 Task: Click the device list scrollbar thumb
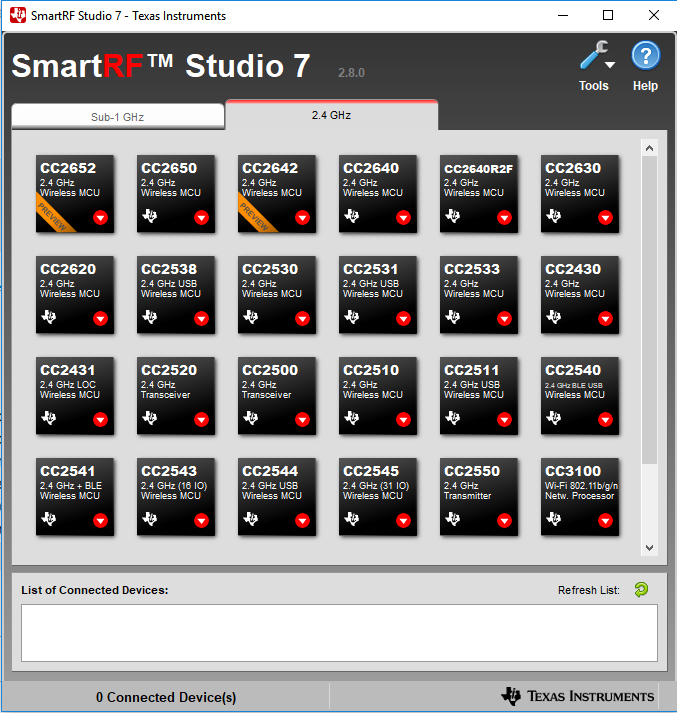tap(649, 310)
